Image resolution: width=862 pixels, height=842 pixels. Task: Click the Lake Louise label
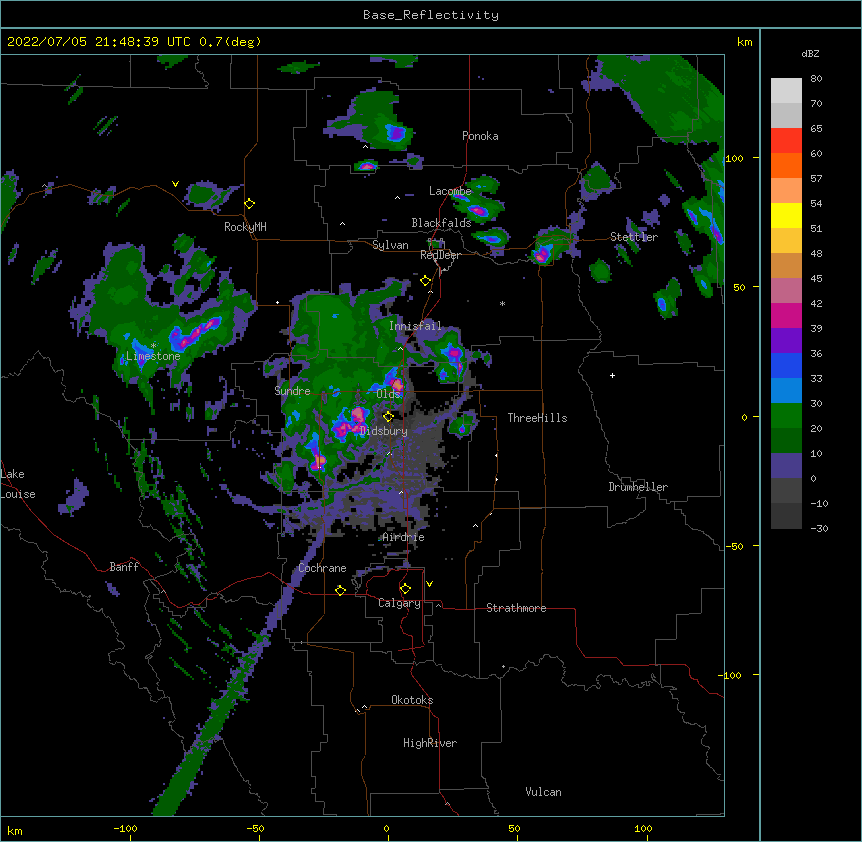point(18,484)
